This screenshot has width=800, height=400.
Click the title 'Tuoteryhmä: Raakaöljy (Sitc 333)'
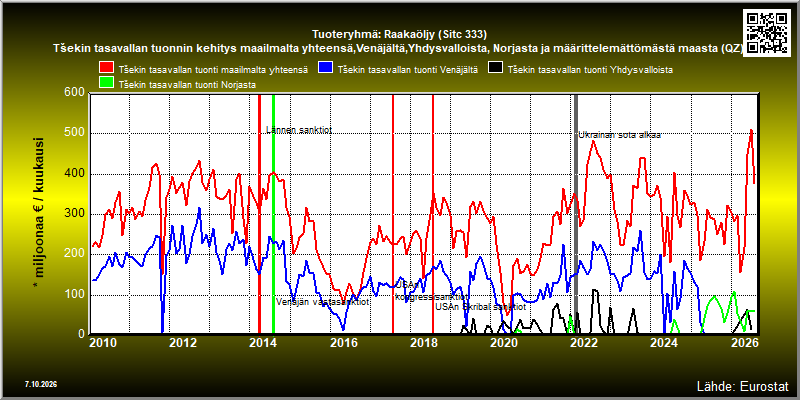click(399, 35)
